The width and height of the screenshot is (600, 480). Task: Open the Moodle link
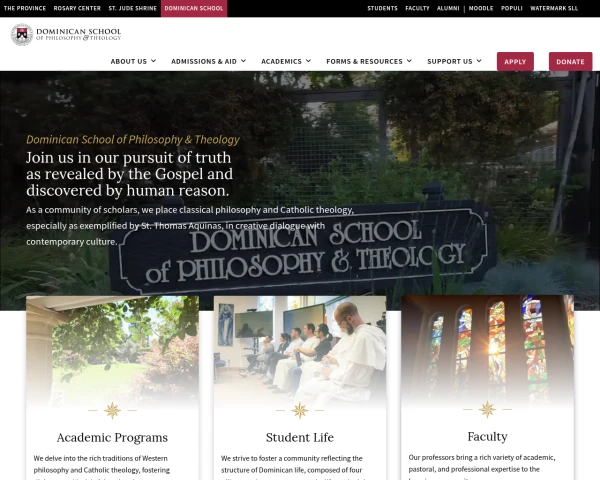(481, 8)
